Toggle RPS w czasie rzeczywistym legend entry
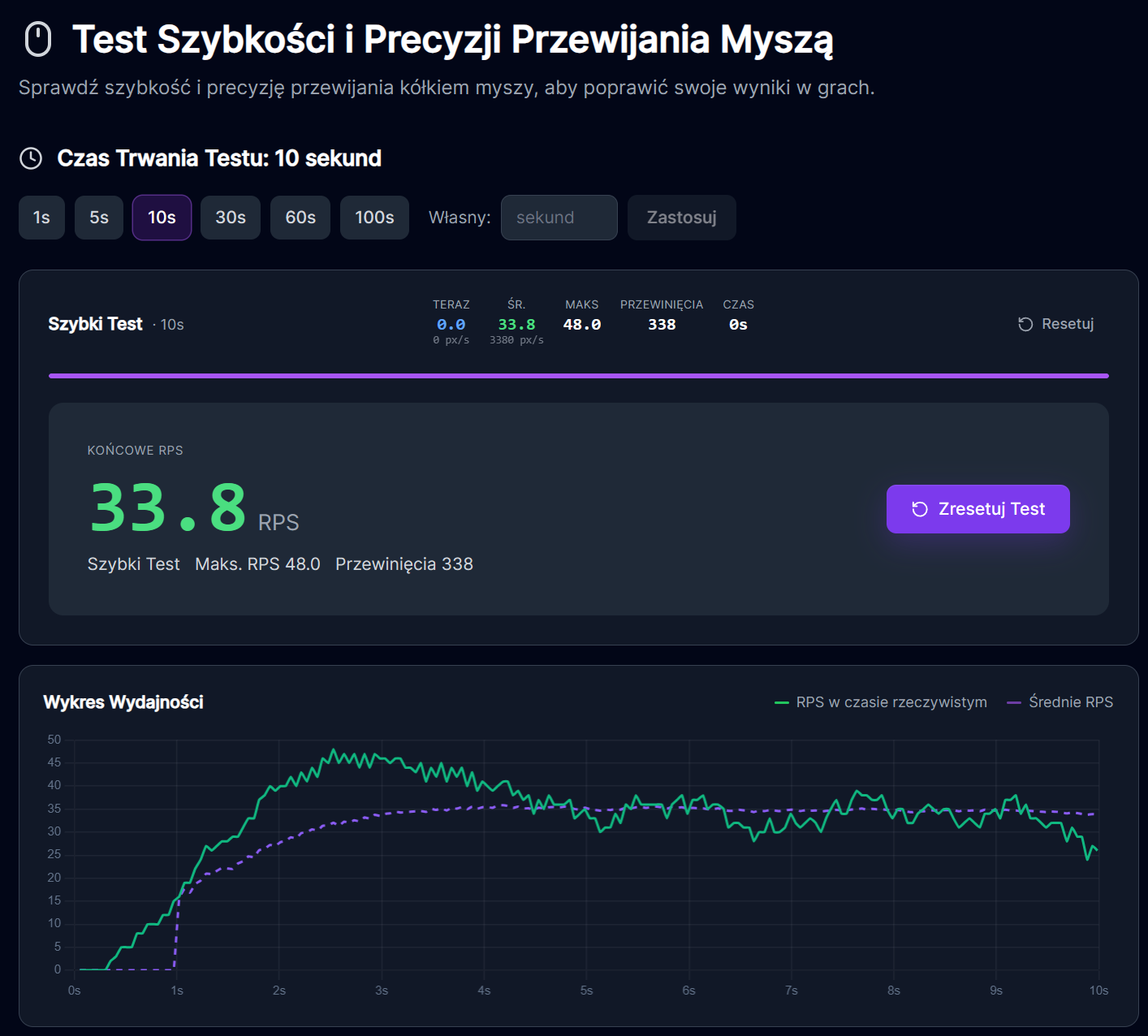Image resolution: width=1148 pixels, height=1036 pixels. coord(881,702)
